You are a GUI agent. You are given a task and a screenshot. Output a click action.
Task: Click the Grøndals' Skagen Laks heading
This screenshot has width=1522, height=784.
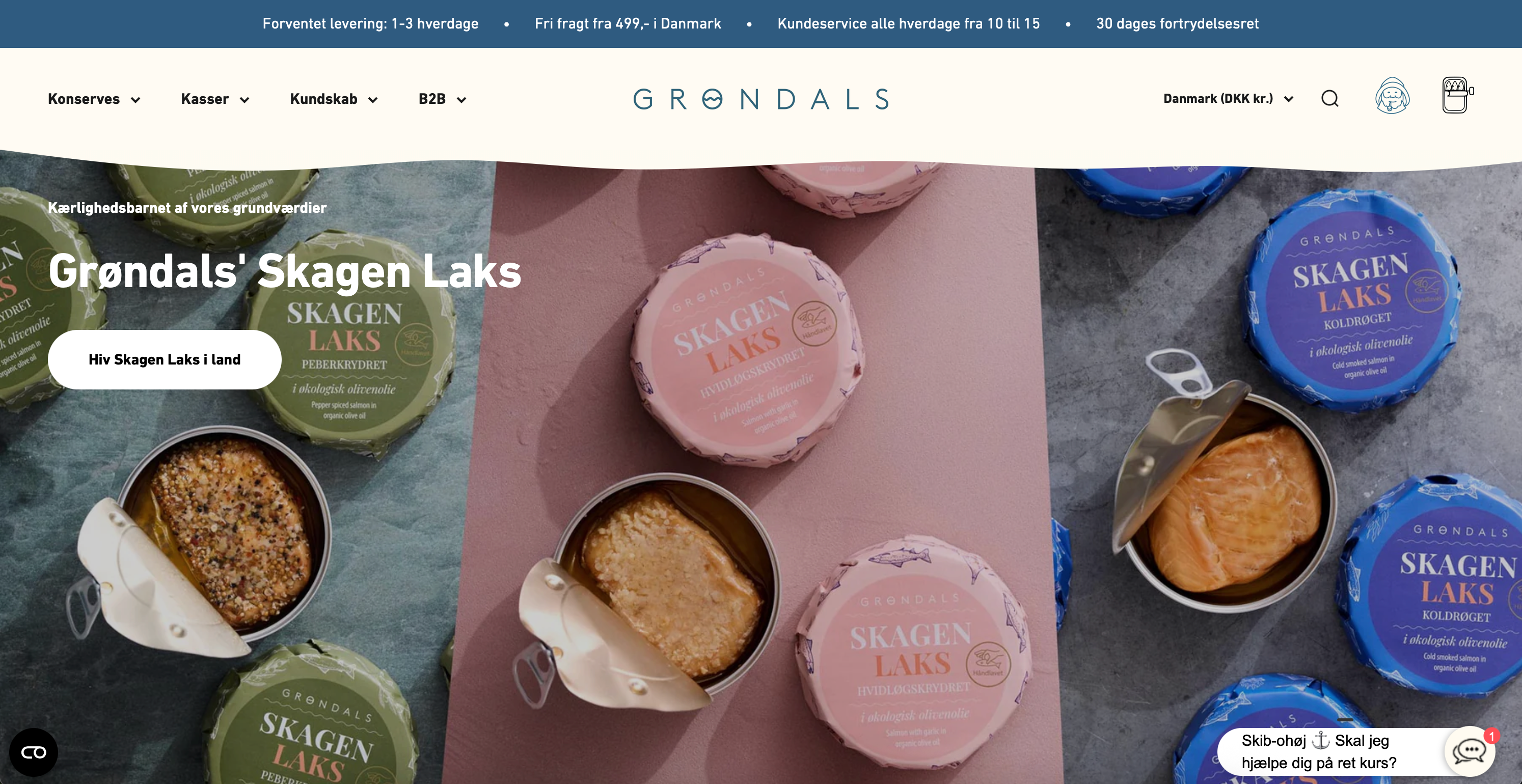click(x=285, y=271)
